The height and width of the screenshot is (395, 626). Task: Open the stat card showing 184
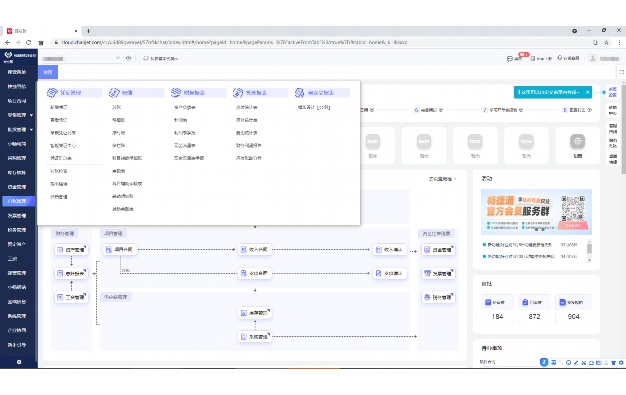pos(497,309)
